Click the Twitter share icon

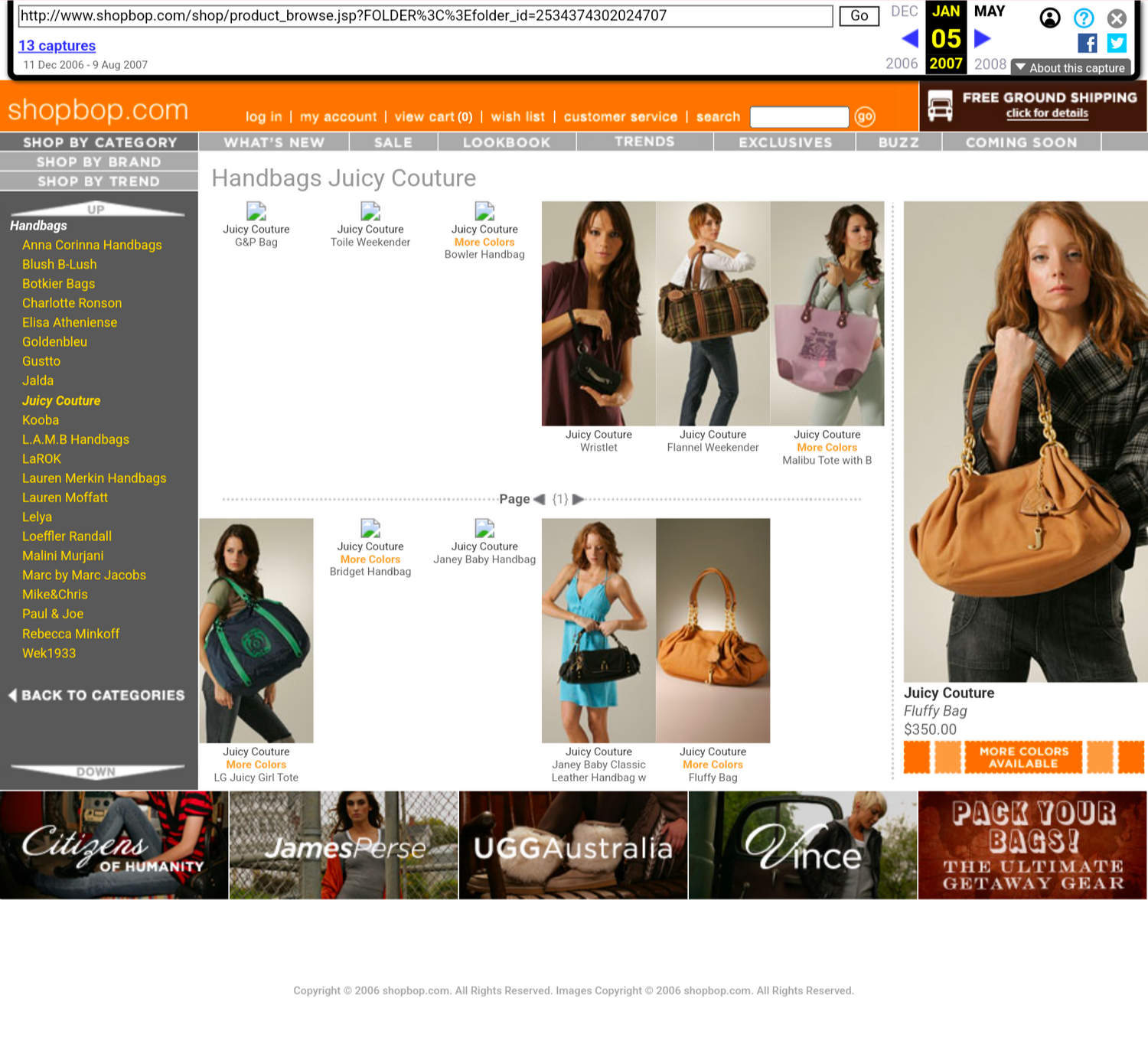1117,43
